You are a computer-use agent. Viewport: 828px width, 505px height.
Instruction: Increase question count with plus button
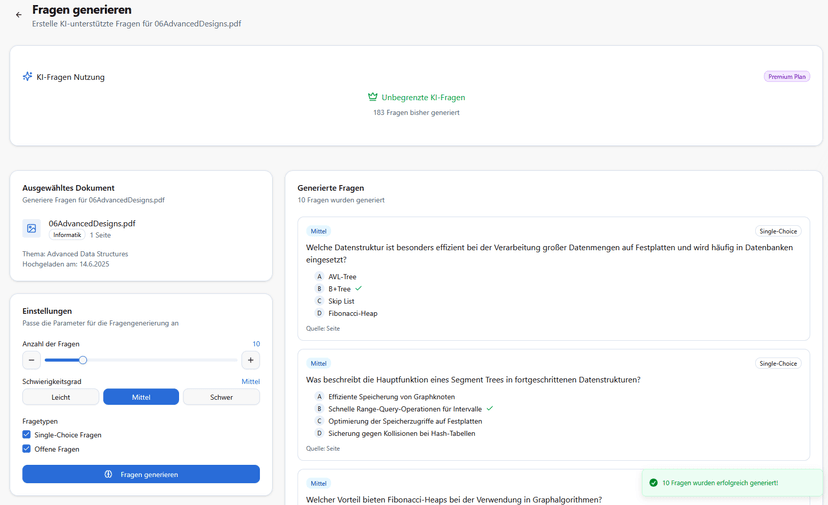click(250, 360)
